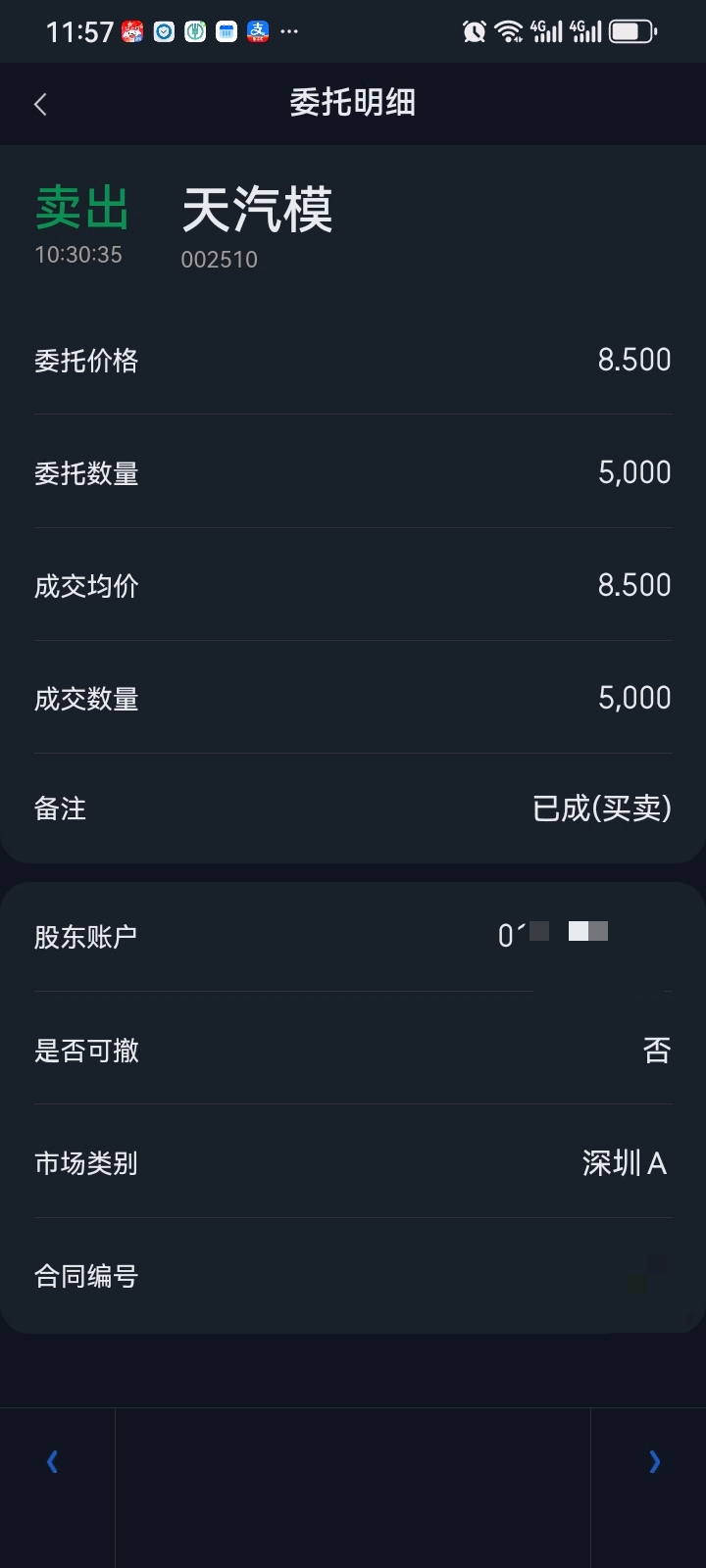Go to previous order with left chevron
Image resolution: width=706 pixels, height=1568 pixels.
tap(53, 1462)
